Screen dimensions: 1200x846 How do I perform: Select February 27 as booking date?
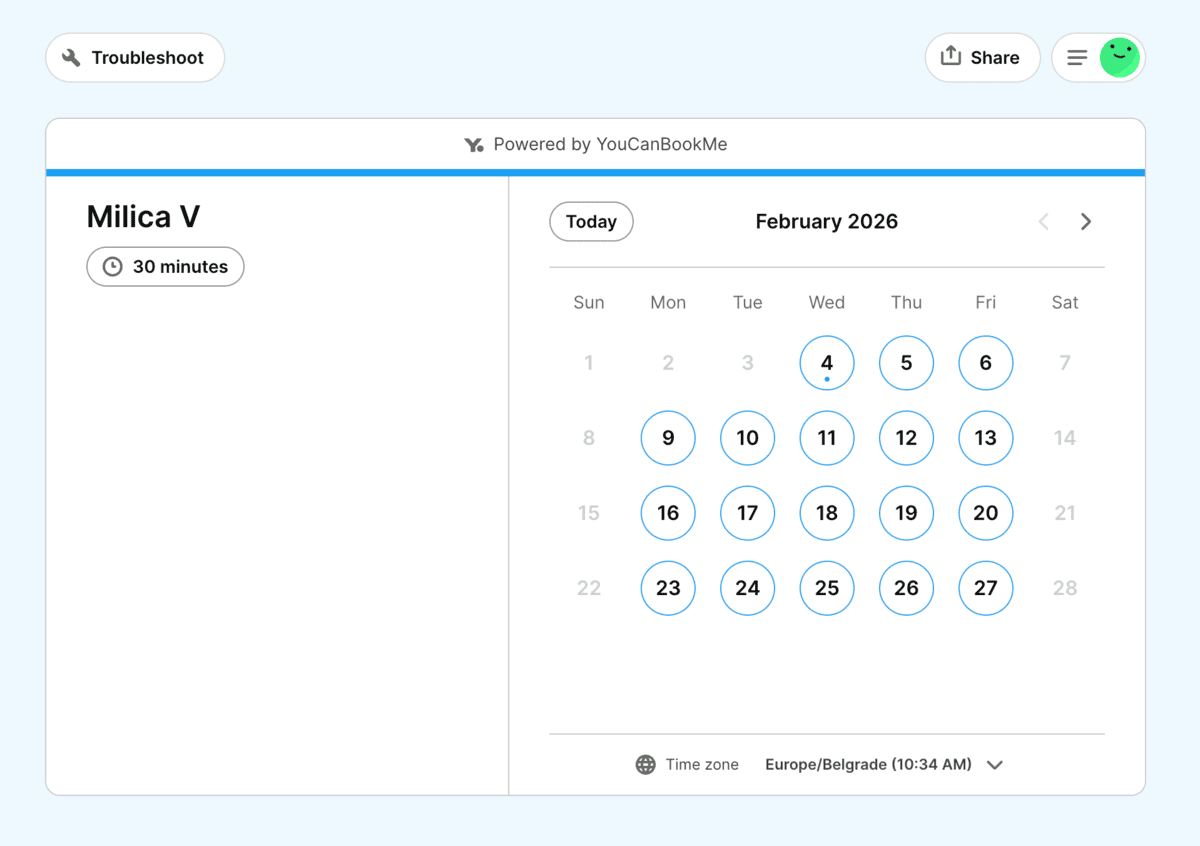pos(986,588)
